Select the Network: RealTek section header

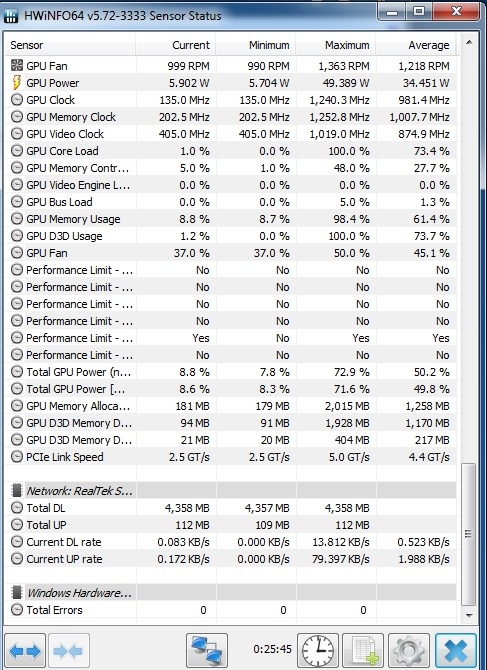[x=231, y=491]
